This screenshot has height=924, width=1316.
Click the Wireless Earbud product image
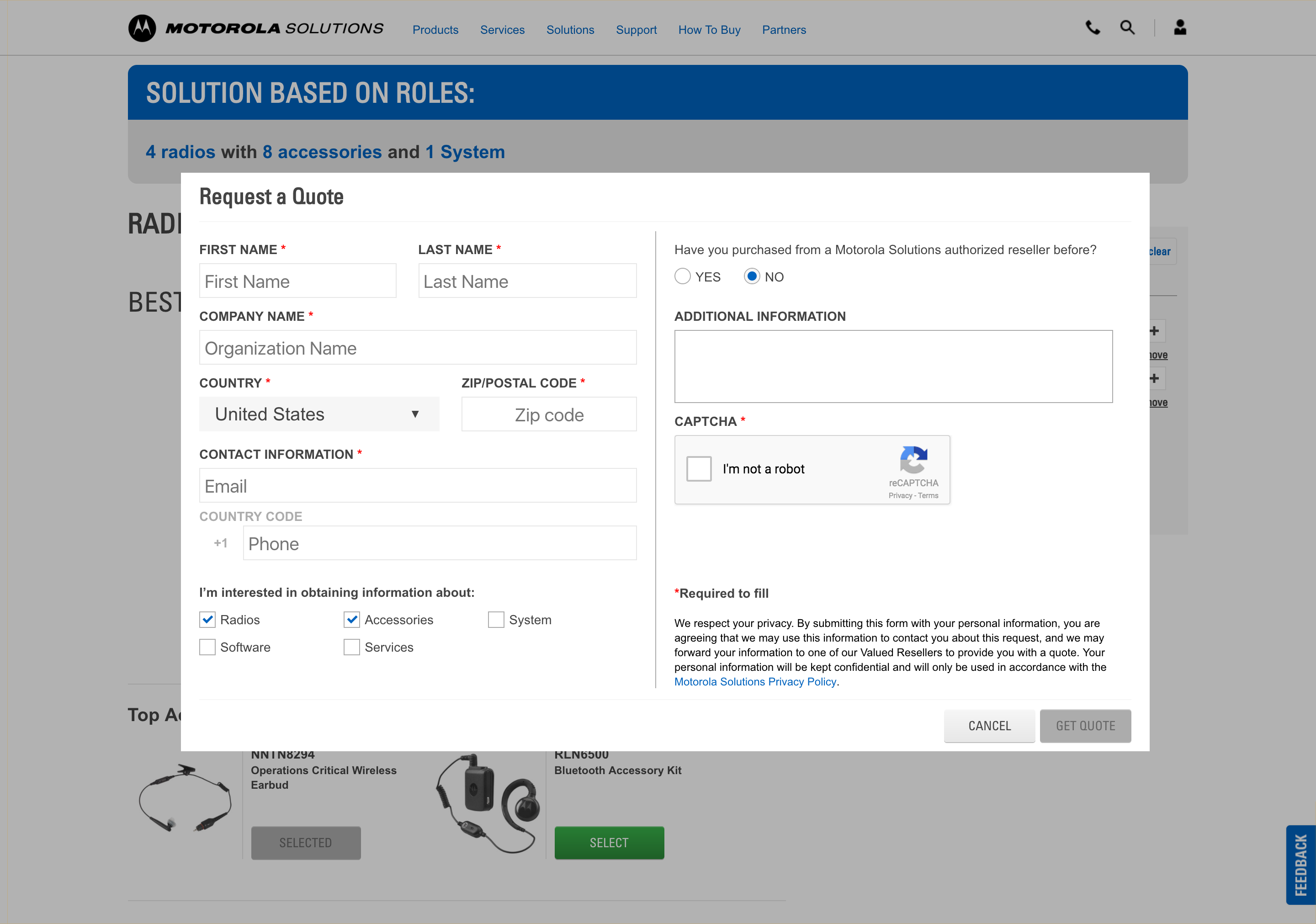[185, 798]
